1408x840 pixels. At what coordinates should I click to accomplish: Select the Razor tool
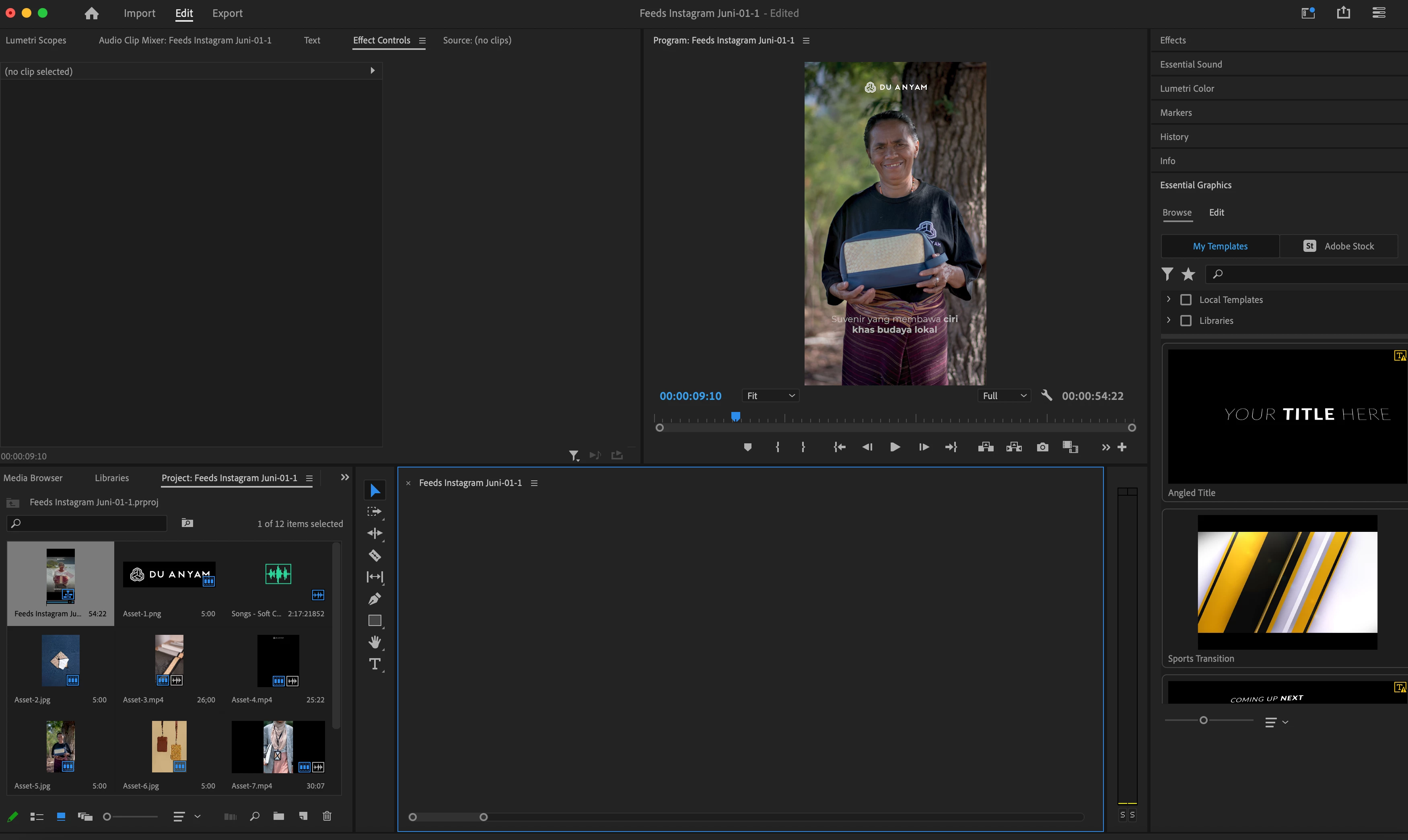375,555
